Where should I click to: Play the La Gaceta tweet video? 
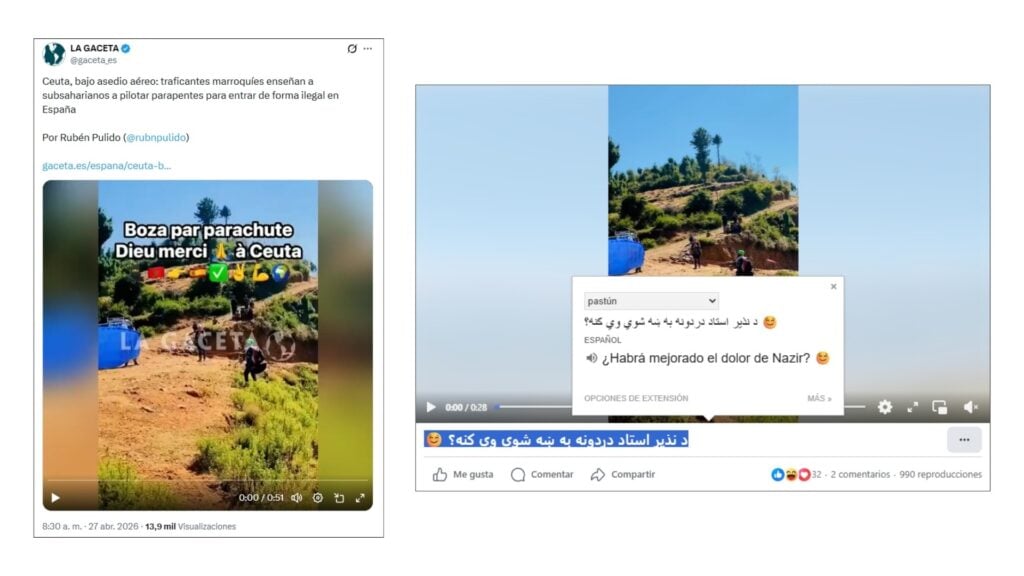pos(55,497)
